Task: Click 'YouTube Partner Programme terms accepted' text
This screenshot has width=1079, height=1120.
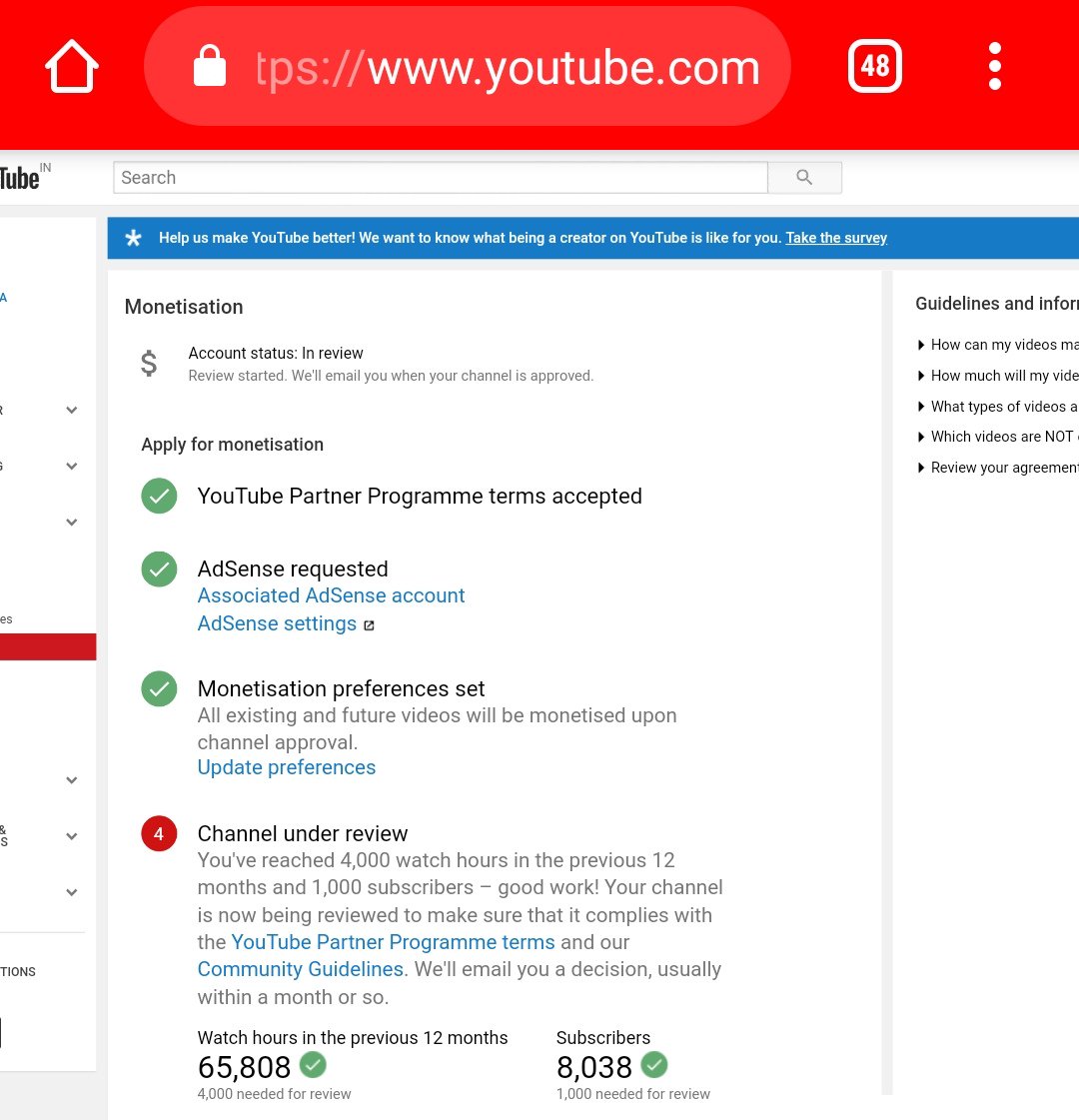Action: coord(420,496)
